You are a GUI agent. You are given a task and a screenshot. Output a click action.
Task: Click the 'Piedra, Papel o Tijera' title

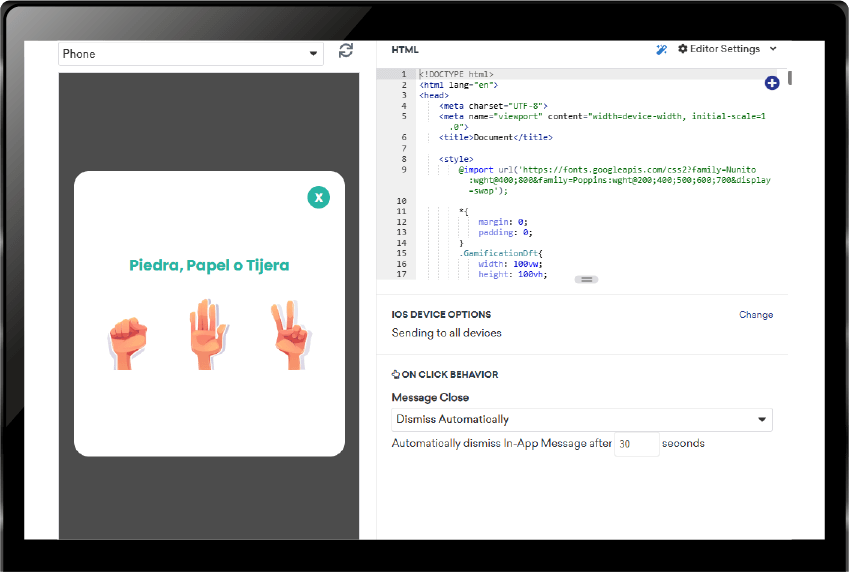(209, 265)
